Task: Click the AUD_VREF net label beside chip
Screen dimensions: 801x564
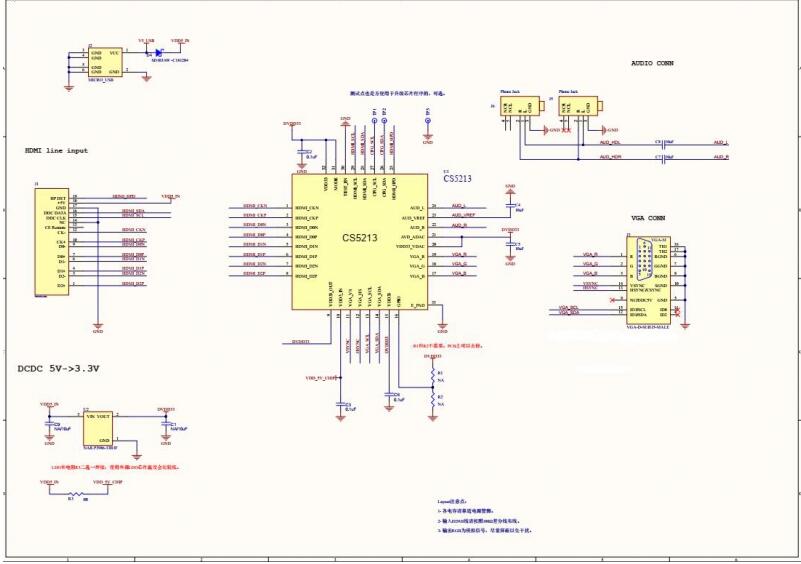Action: [463, 215]
